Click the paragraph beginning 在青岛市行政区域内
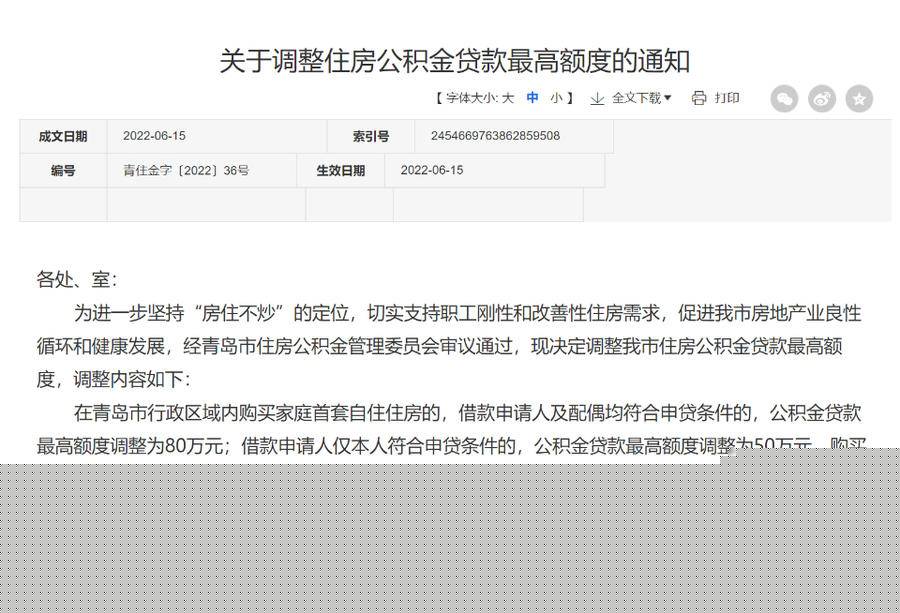This screenshot has height=613, width=900. click(x=451, y=429)
